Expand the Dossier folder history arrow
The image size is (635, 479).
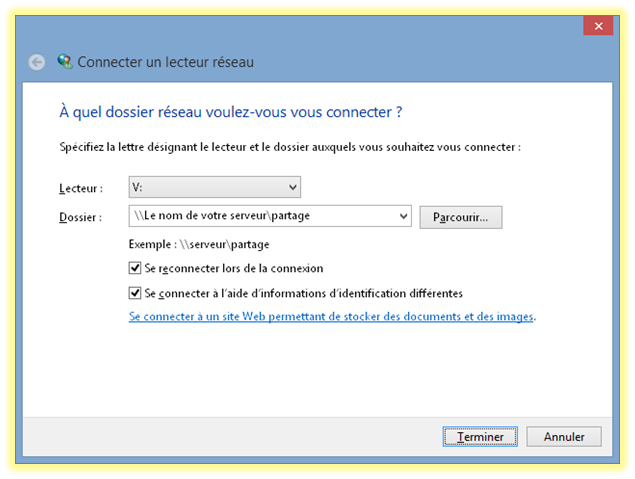click(403, 216)
